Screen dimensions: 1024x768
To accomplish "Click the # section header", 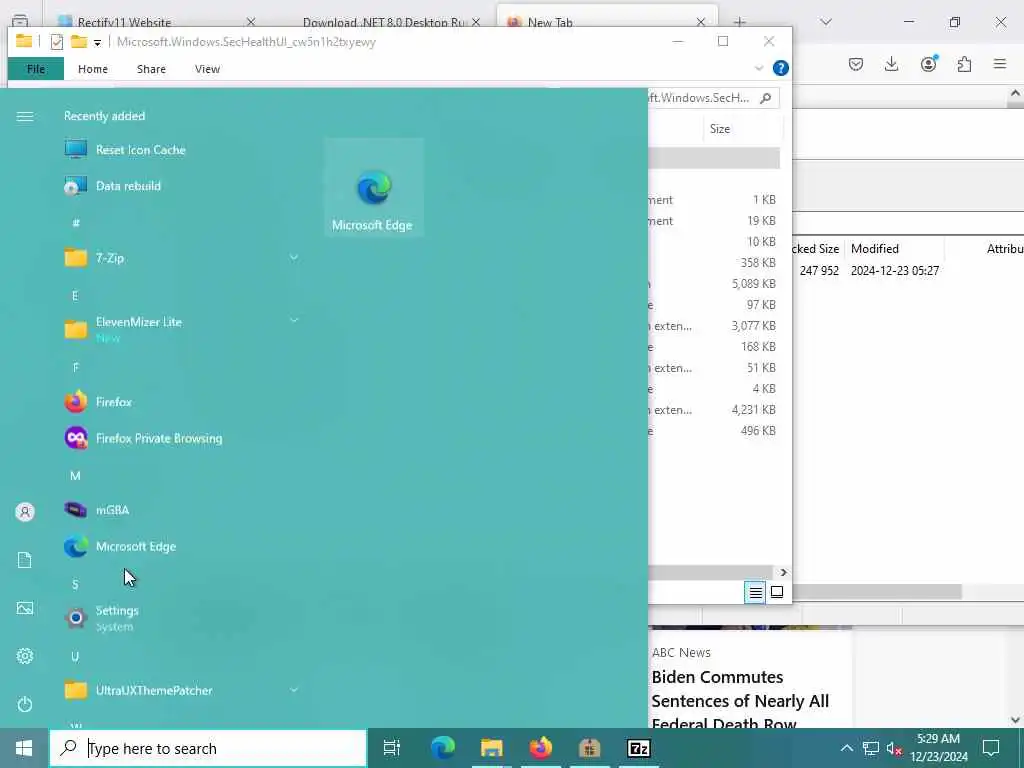I will [x=76, y=223].
